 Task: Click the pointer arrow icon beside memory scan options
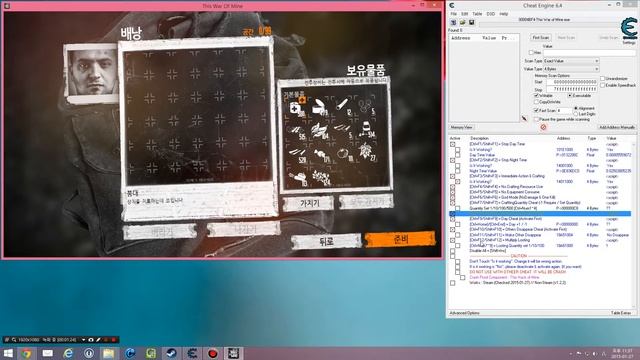524,119
